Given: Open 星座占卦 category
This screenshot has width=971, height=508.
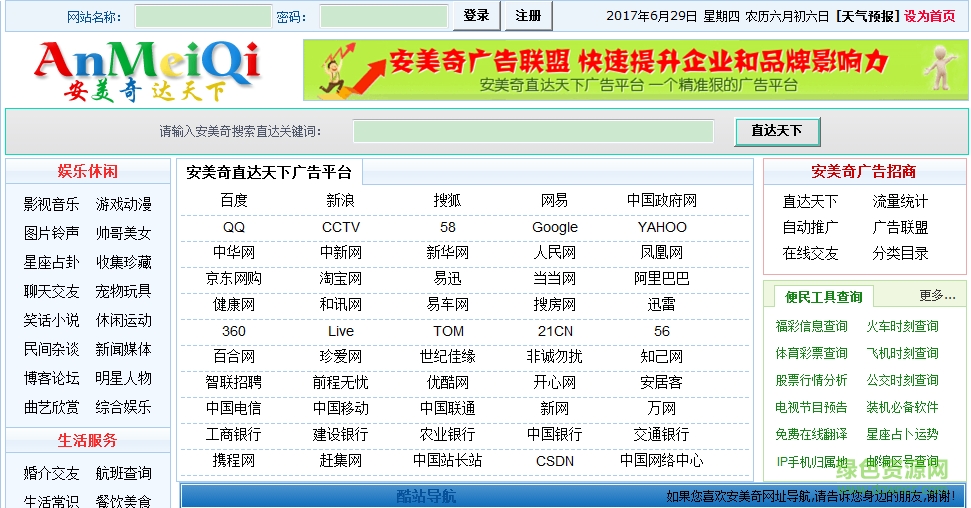Looking at the screenshot, I should 51,263.
